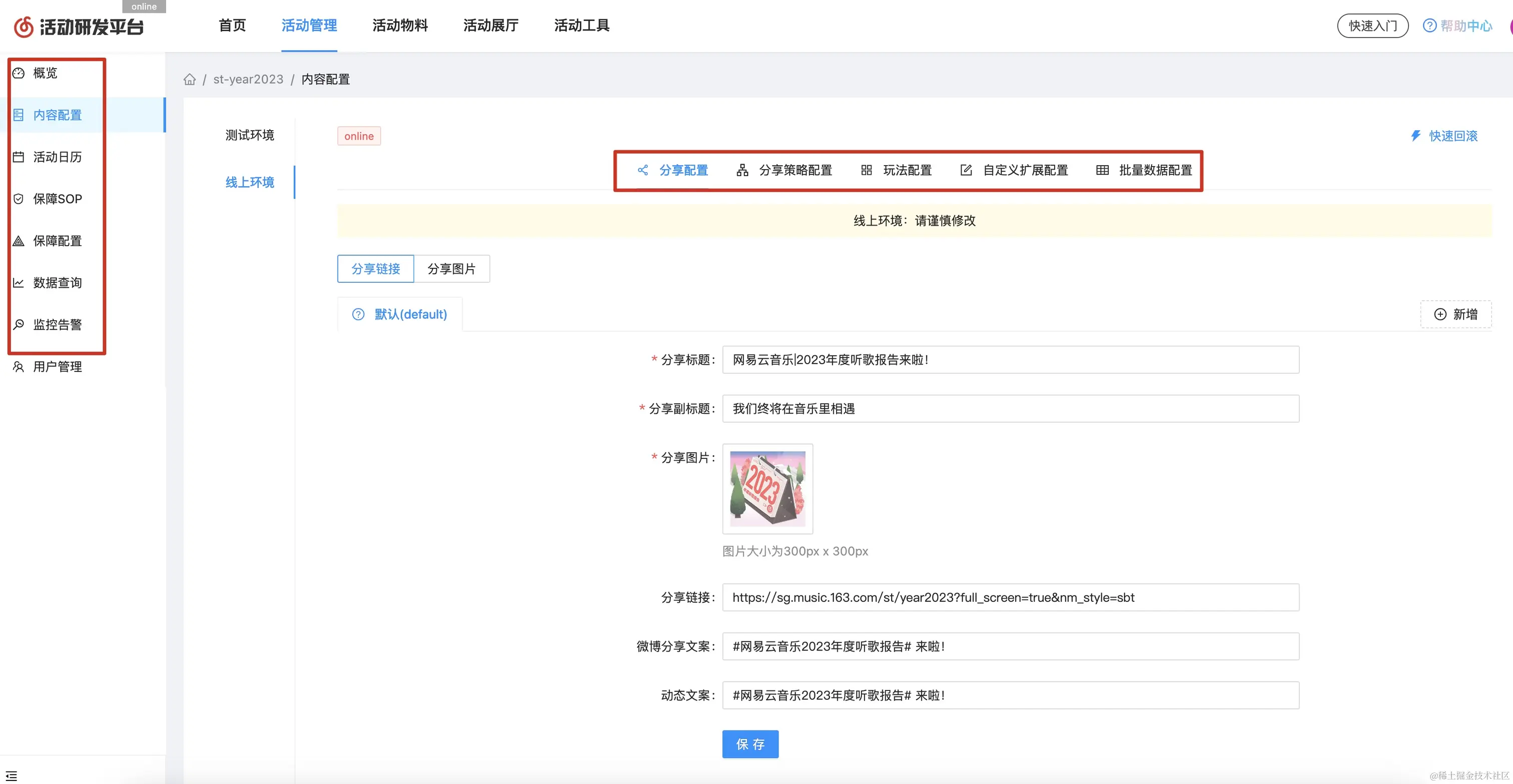Open 活动管理 in top navigation
Screen dimensions: 1513x784
point(309,25)
